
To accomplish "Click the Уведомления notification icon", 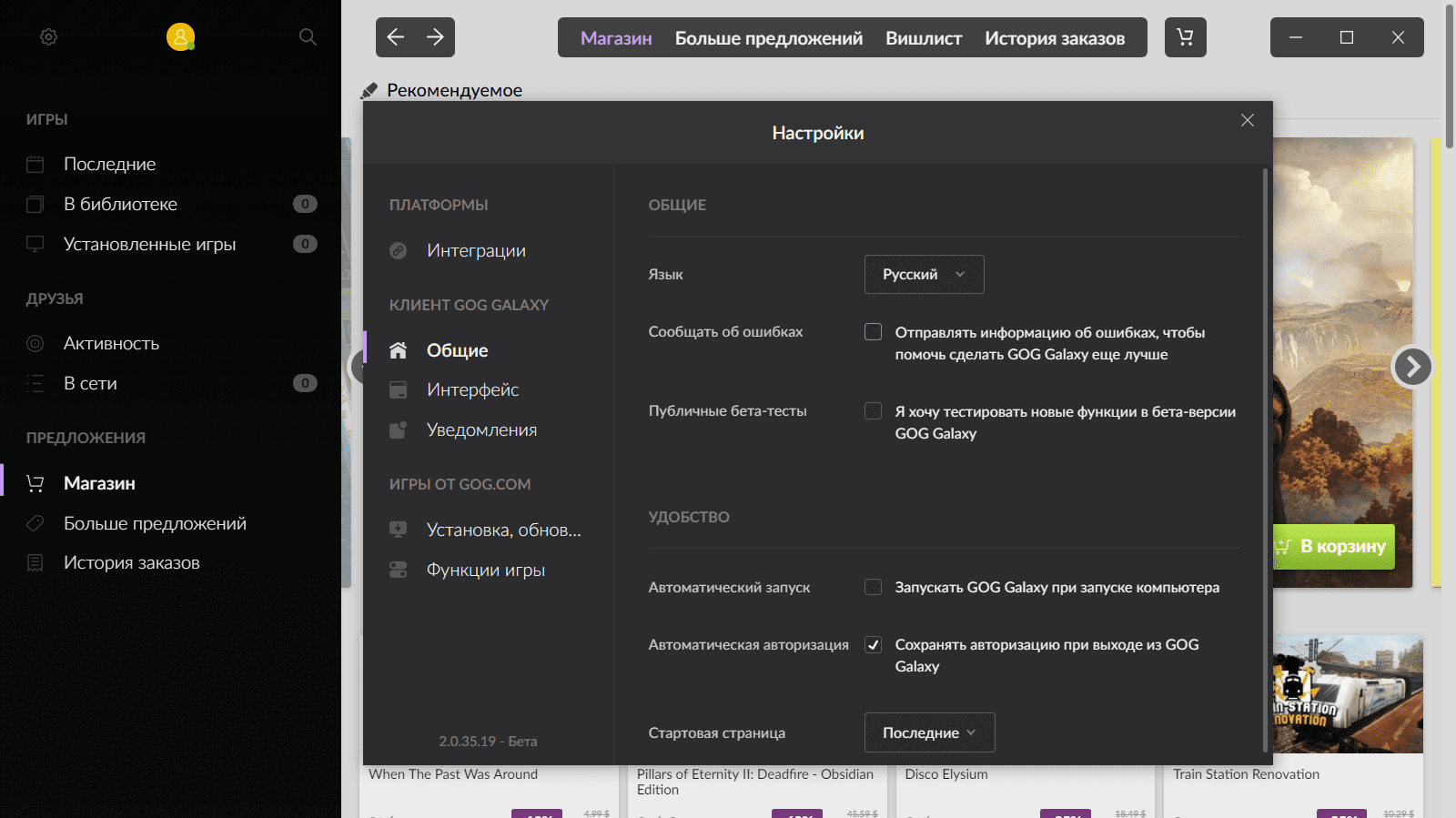I will (399, 430).
